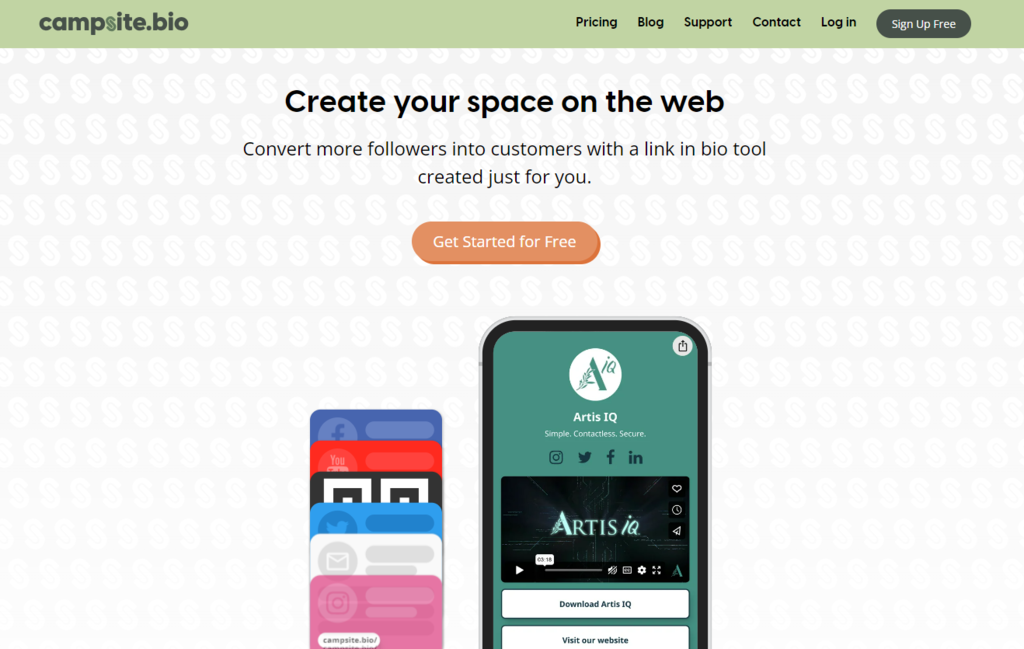Seek along the video progress bar
Image resolution: width=1024 pixels, height=649 pixels.
573,570
